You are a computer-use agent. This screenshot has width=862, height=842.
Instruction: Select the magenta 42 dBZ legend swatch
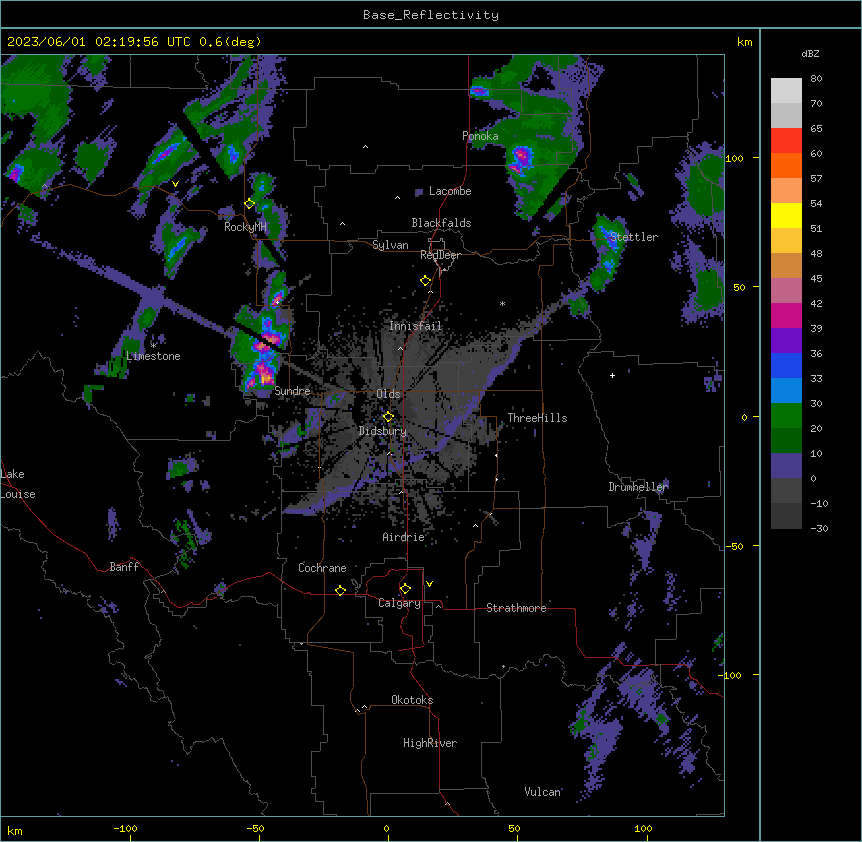coord(786,315)
